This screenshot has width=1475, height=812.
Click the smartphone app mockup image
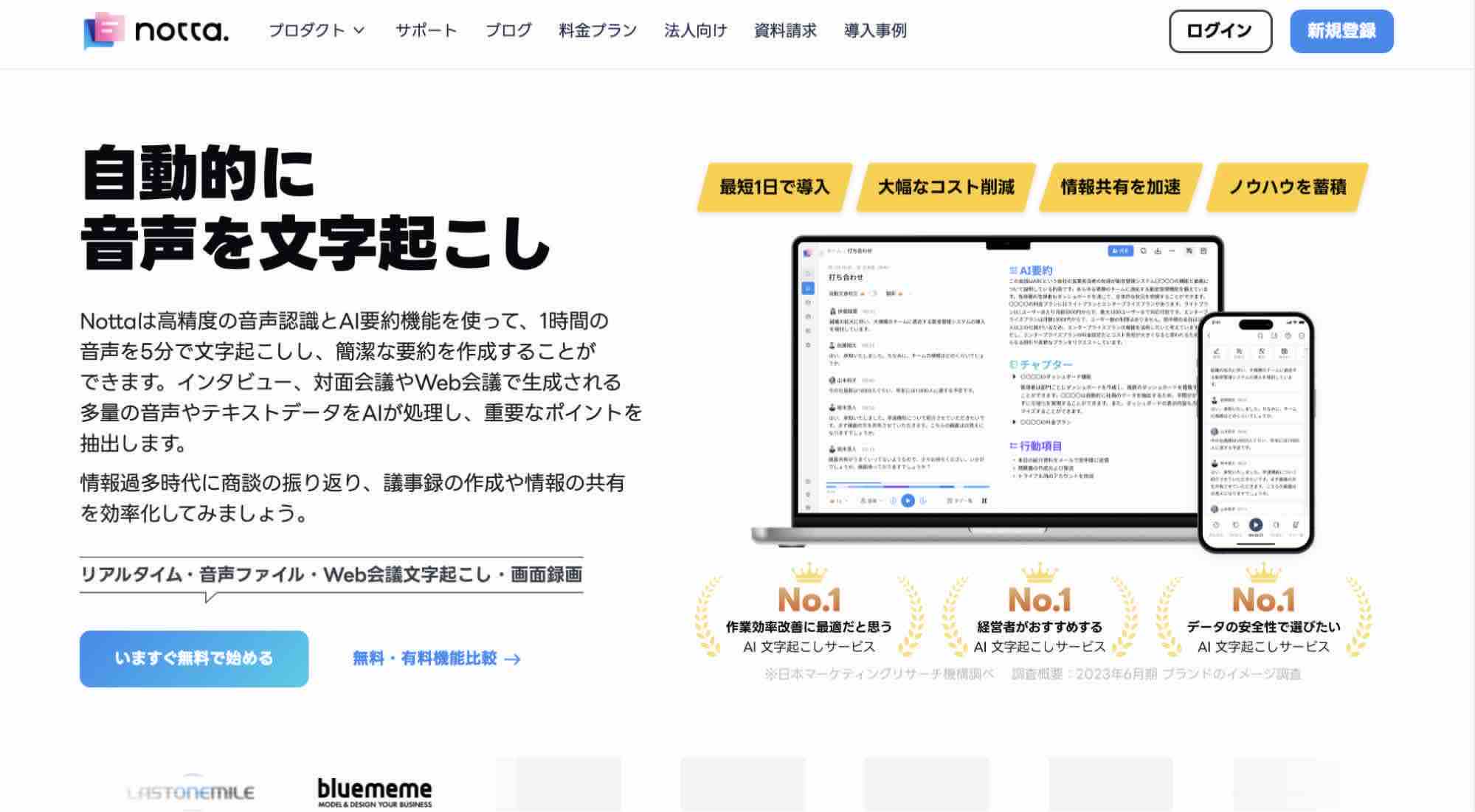[x=1256, y=432]
